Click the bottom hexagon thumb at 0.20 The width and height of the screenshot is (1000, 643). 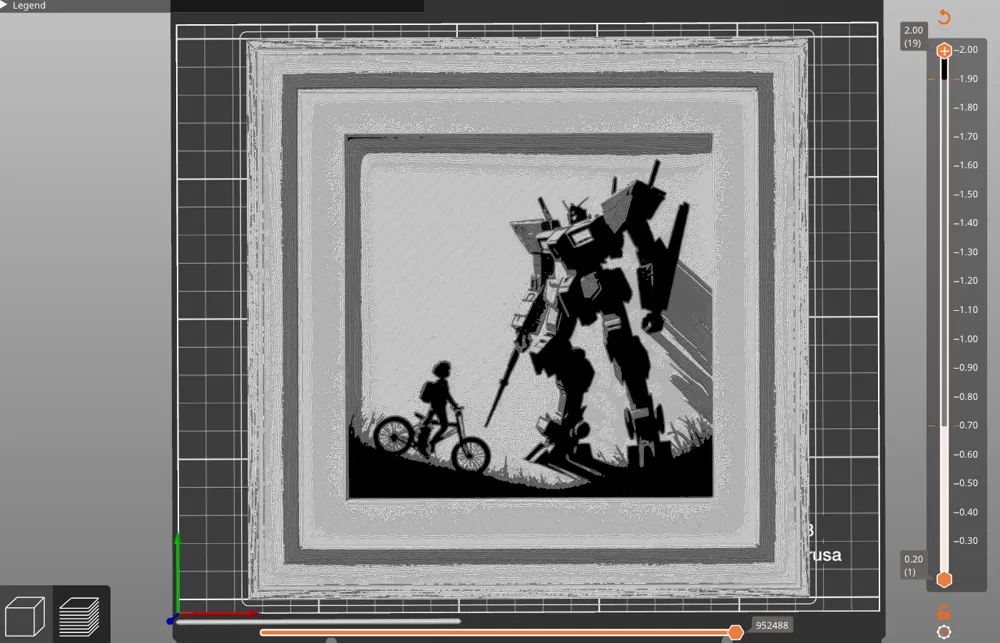click(945, 579)
